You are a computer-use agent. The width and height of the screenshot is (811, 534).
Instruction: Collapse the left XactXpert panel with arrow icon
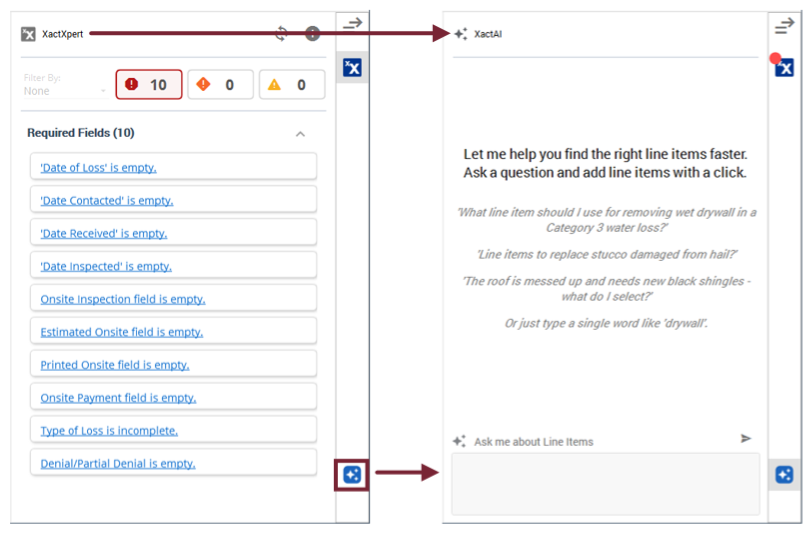[x=353, y=24]
